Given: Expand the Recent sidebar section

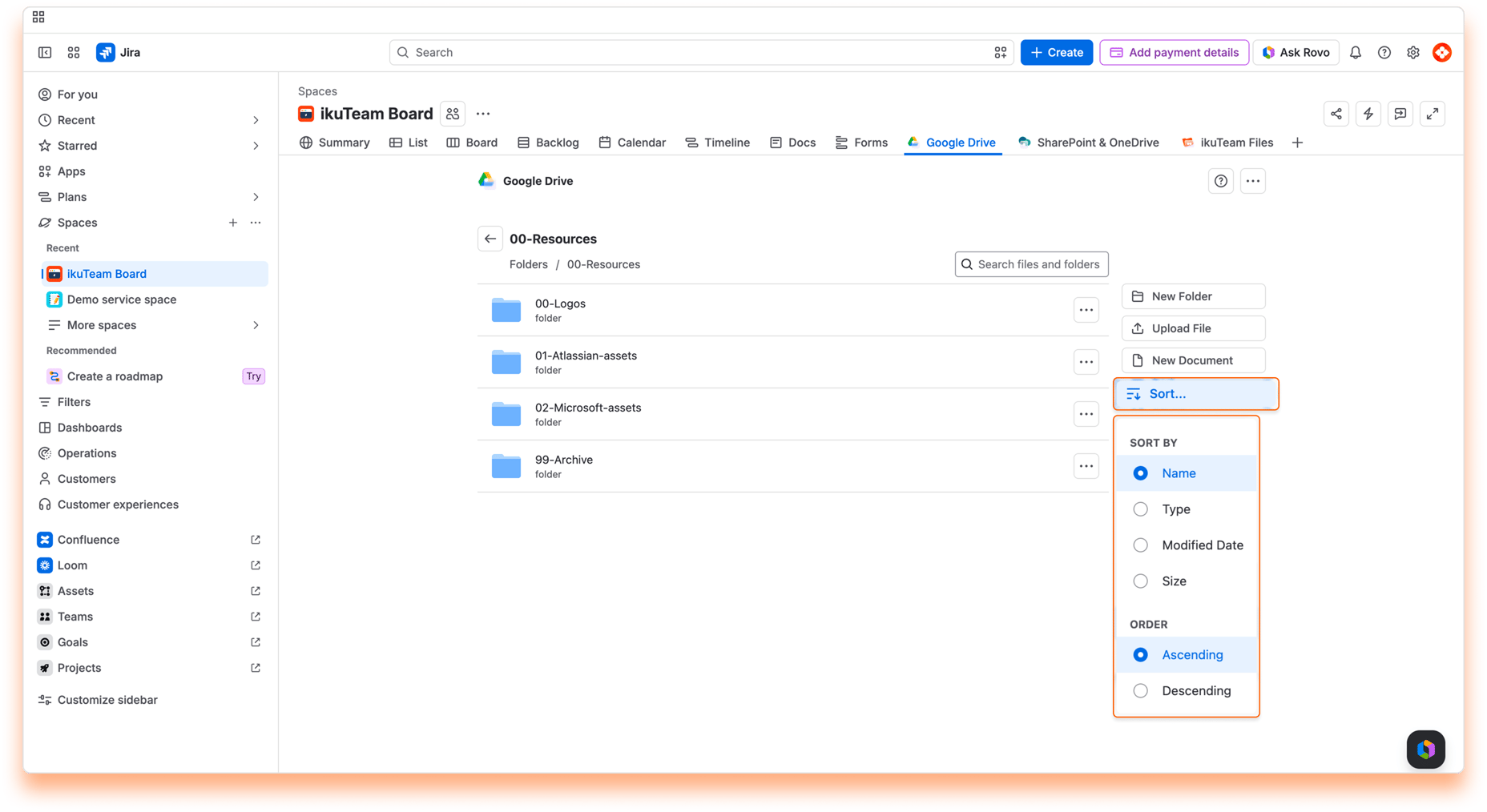Looking at the screenshot, I should (256, 120).
